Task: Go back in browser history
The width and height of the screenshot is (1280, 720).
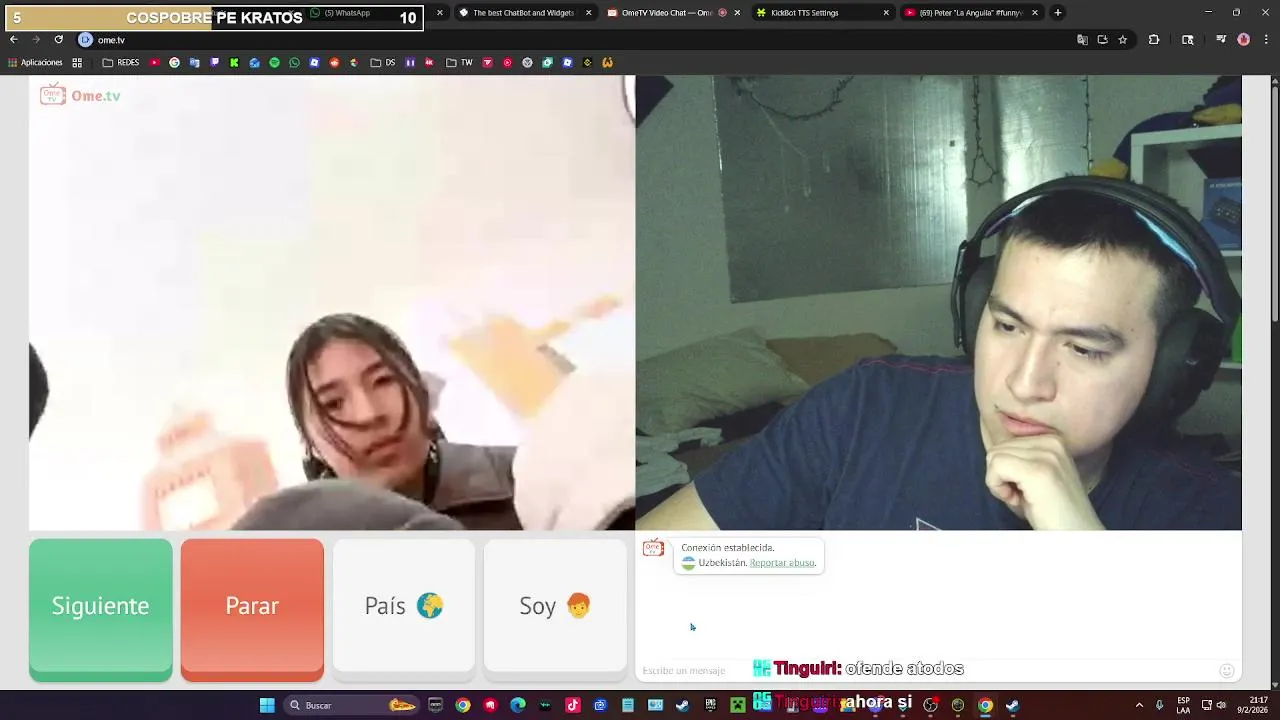Action: point(14,40)
